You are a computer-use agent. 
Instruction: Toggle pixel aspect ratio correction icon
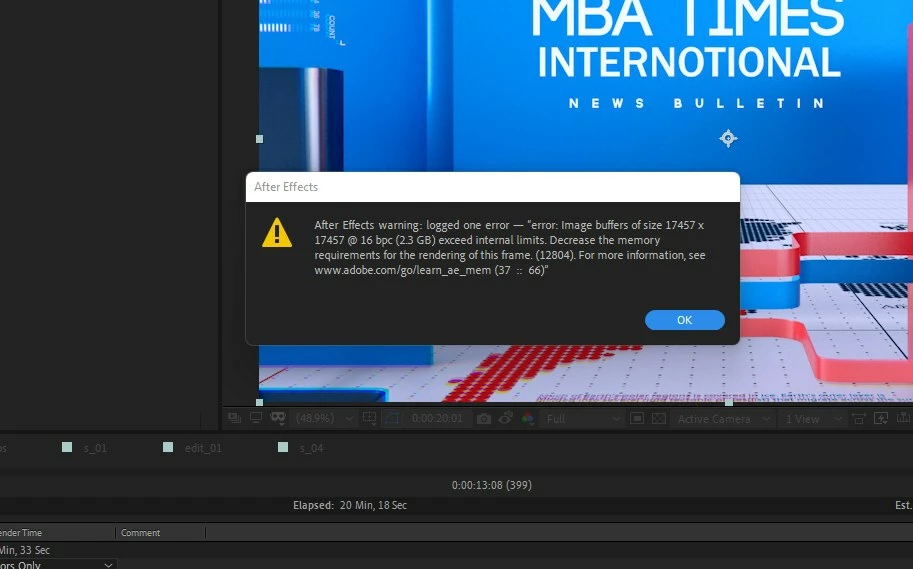858,418
